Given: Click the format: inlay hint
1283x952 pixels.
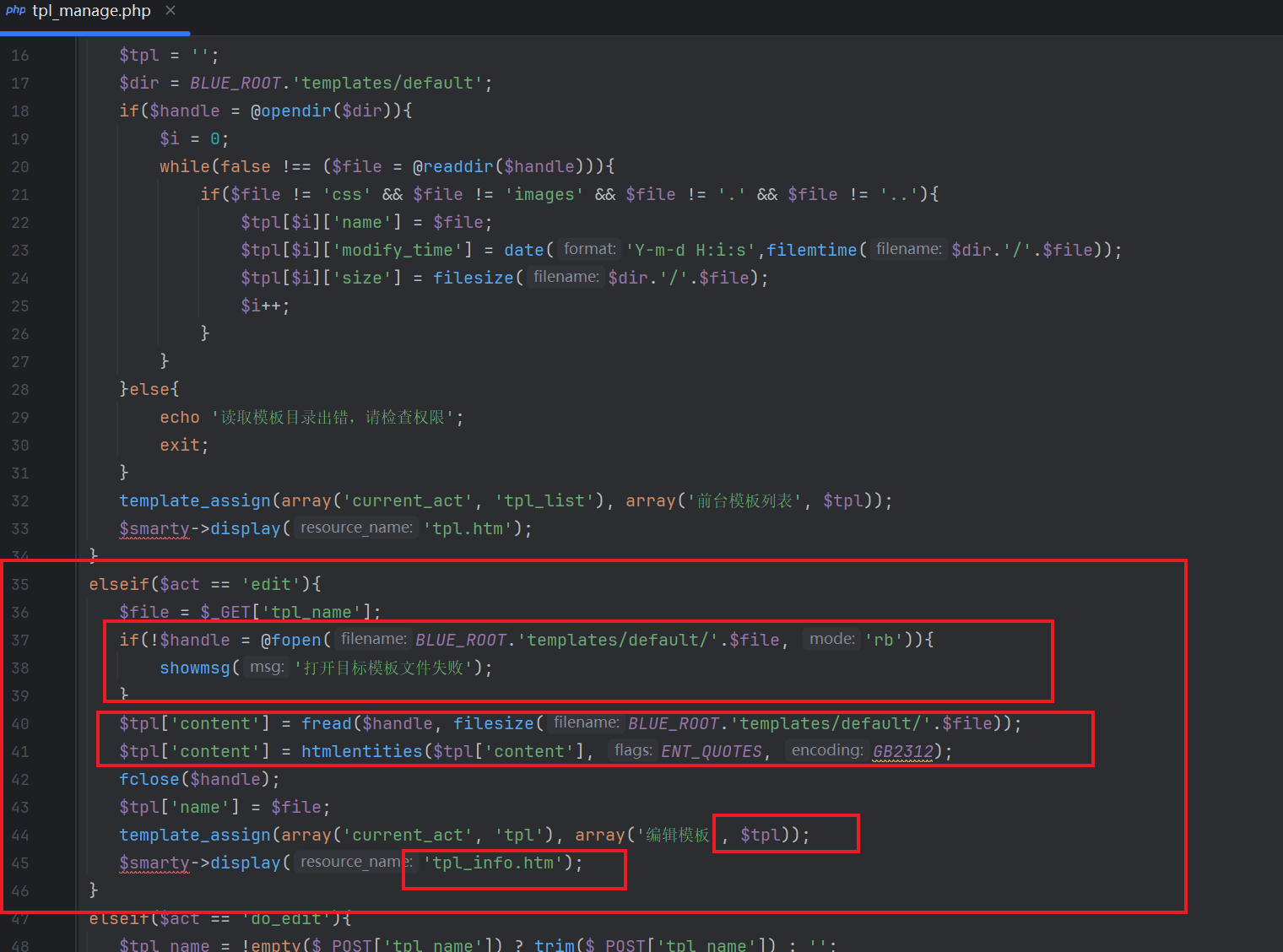Looking at the screenshot, I should click(589, 249).
